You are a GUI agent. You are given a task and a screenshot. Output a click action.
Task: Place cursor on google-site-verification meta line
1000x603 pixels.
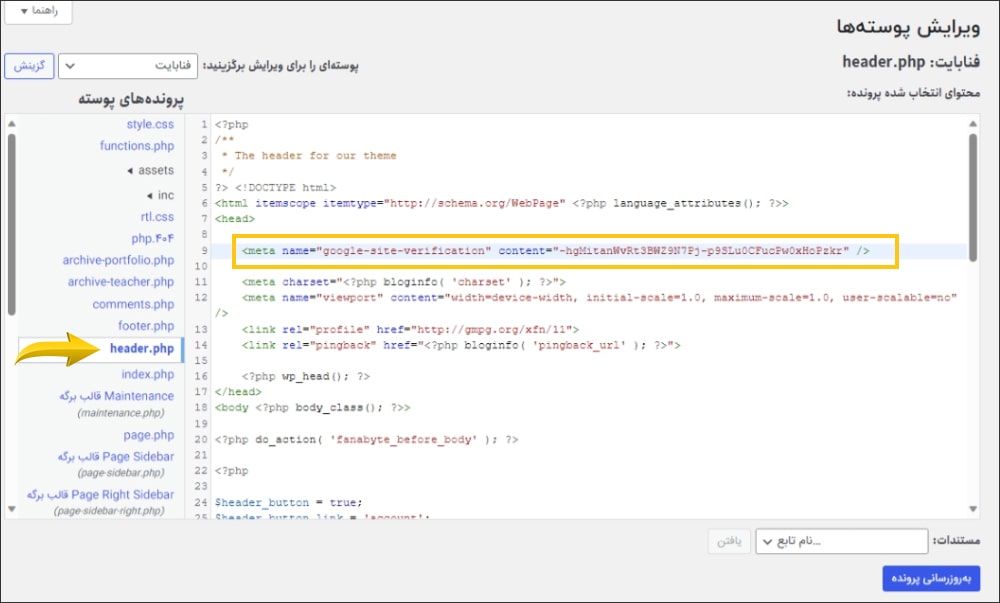point(555,251)
